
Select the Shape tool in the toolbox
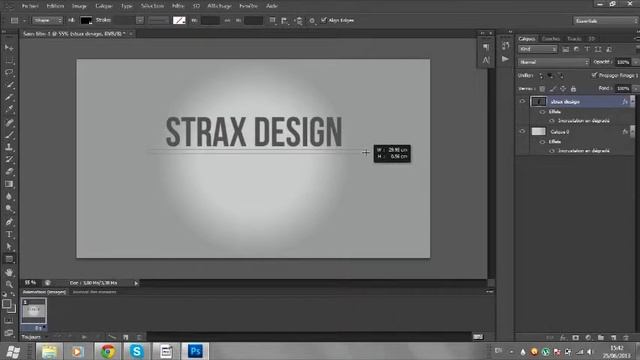[x=9, y=259]
